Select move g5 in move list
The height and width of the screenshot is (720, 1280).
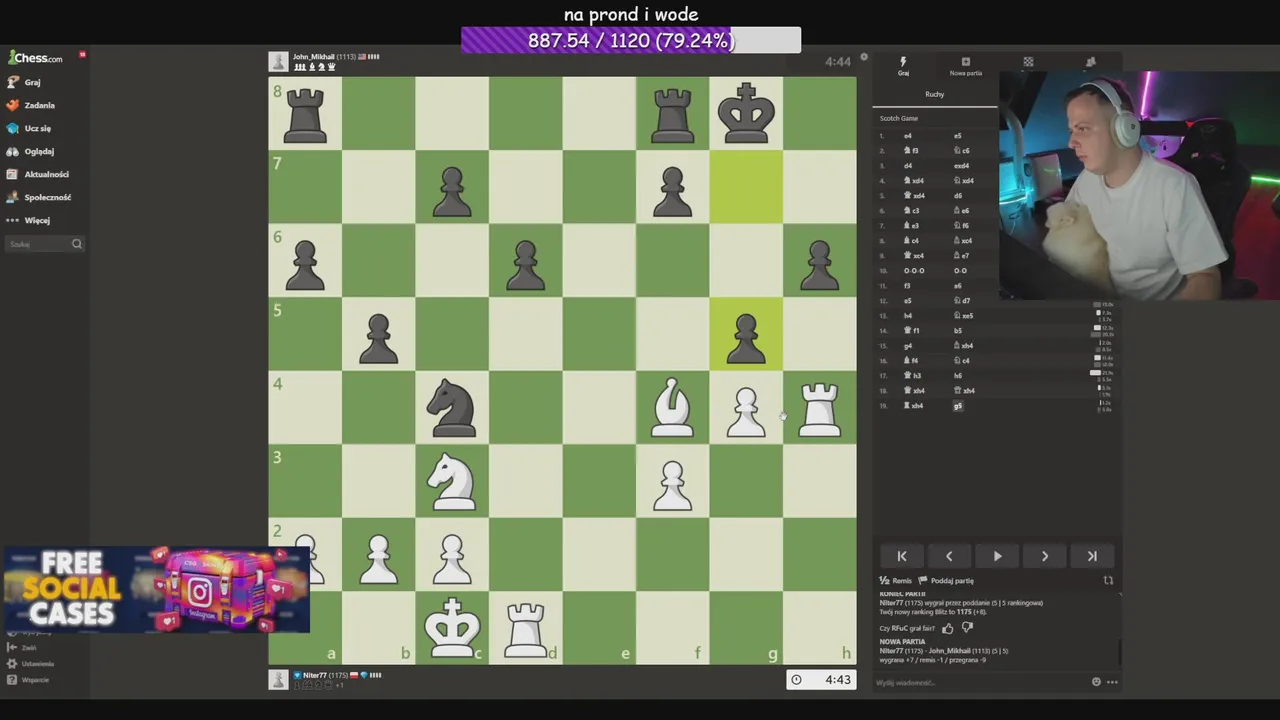click(958, 406)
